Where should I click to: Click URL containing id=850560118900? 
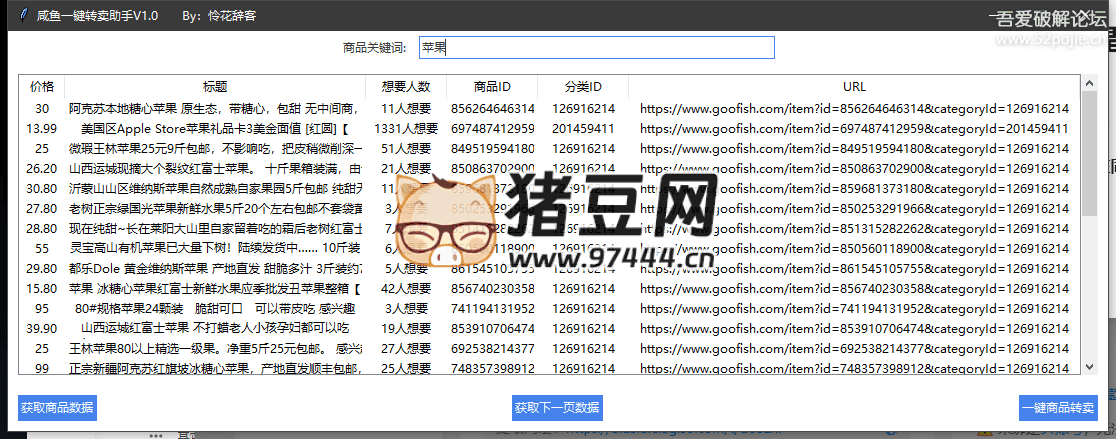tap(854, 248)
